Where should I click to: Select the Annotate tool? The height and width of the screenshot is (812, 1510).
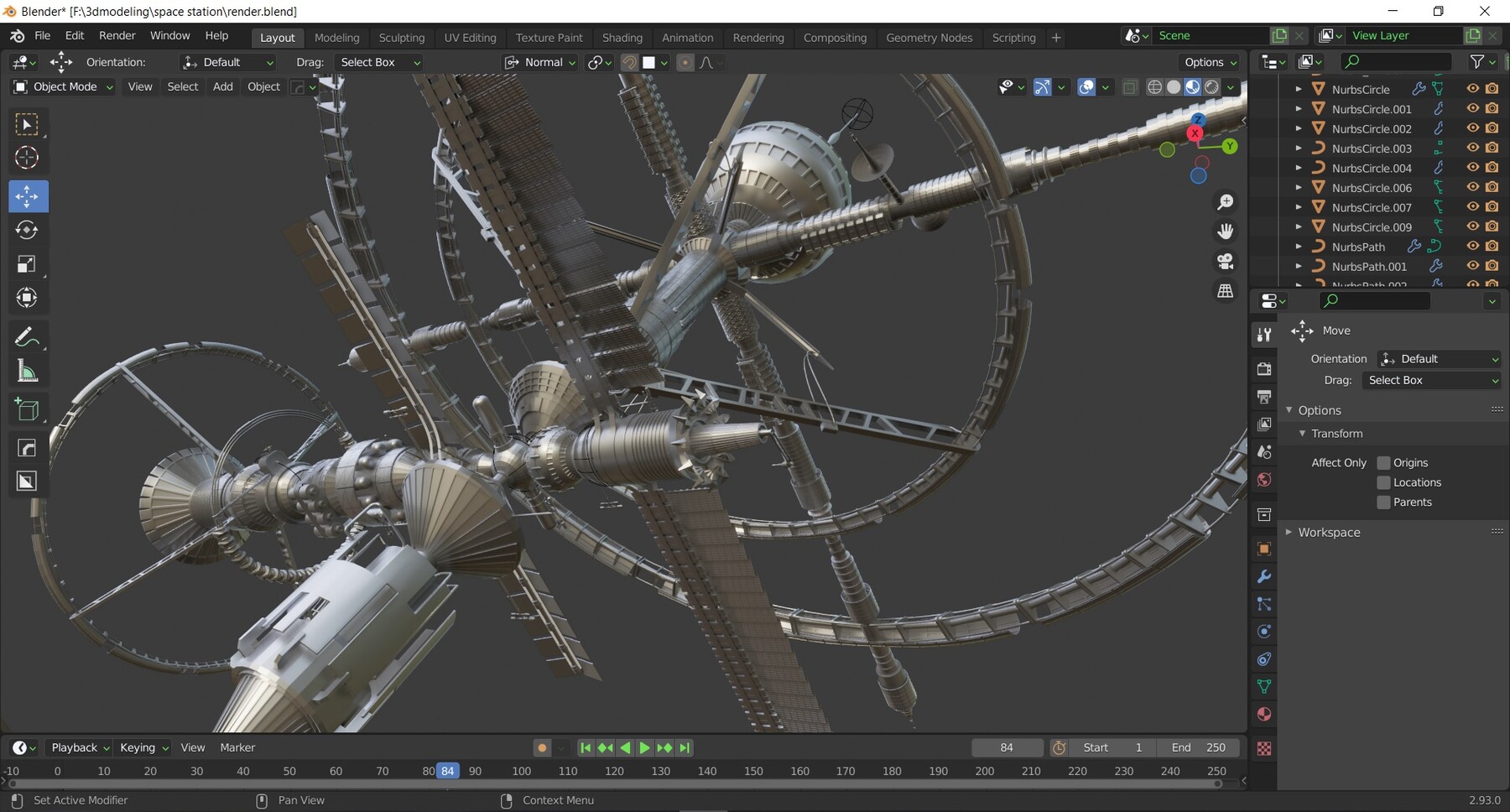(x=28, y=337)
